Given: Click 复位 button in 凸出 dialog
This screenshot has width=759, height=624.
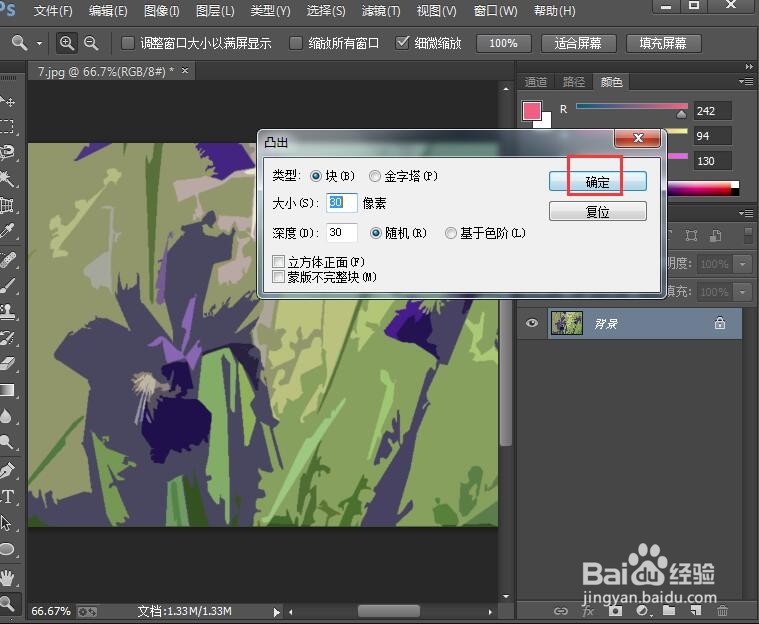Looking at the screenshot, I should [597, 212].
